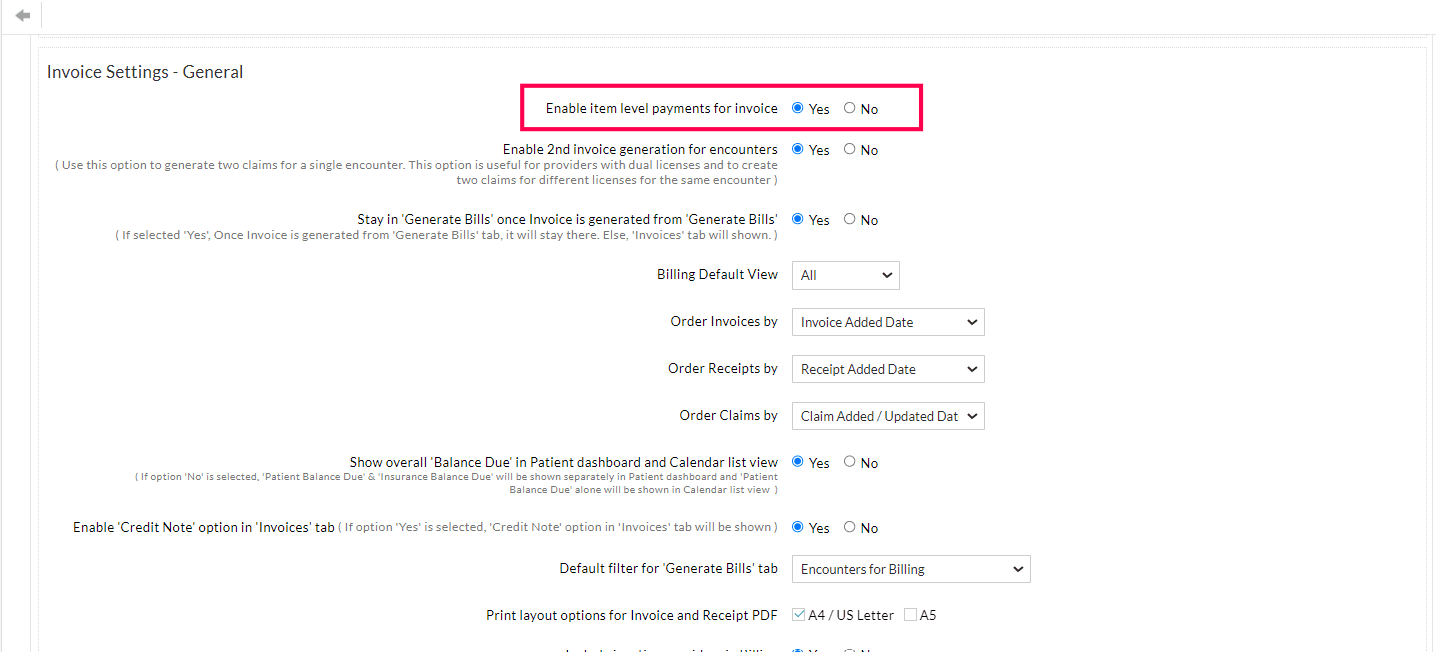Image resolution: width=1436 pixels, height=652 pixels.
Task: Open the Billing Default View dropdown
Action: click(x=845, y=275)
